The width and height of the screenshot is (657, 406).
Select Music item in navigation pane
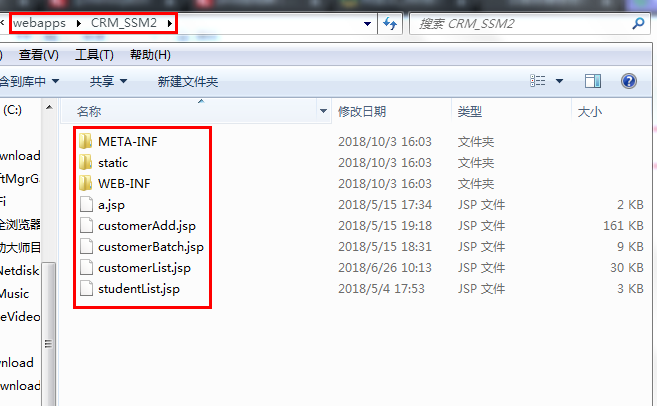click(x=15, y=293)
